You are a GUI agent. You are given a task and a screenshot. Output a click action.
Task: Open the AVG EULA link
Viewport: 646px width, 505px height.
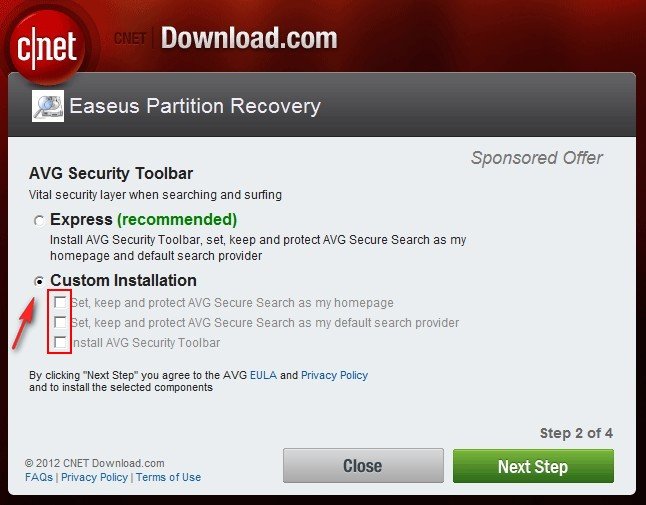[263, 375]
